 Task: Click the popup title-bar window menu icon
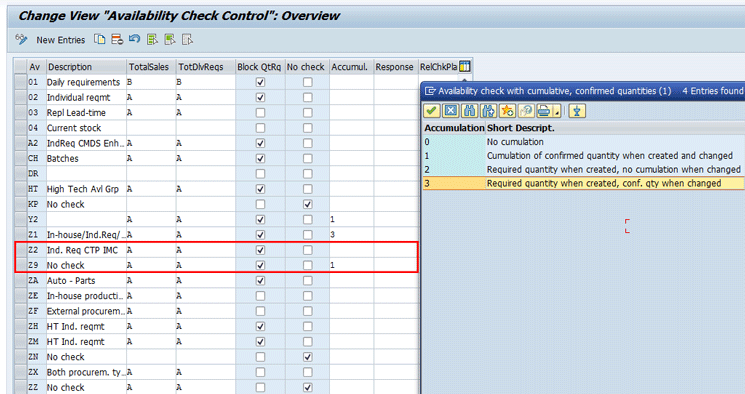coord(430,91)
